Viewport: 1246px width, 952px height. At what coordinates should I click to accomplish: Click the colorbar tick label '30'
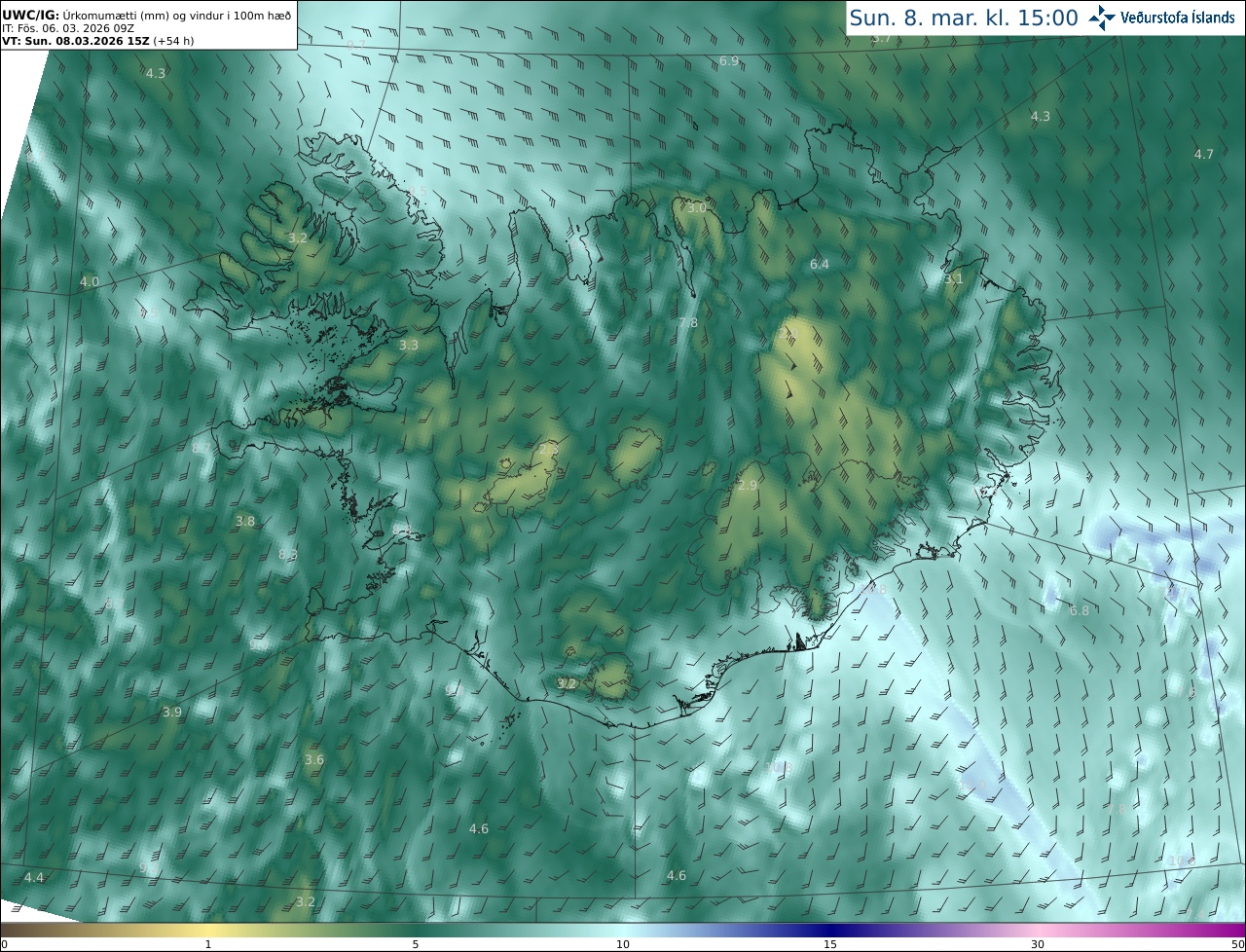click(x=1038, y=944)
